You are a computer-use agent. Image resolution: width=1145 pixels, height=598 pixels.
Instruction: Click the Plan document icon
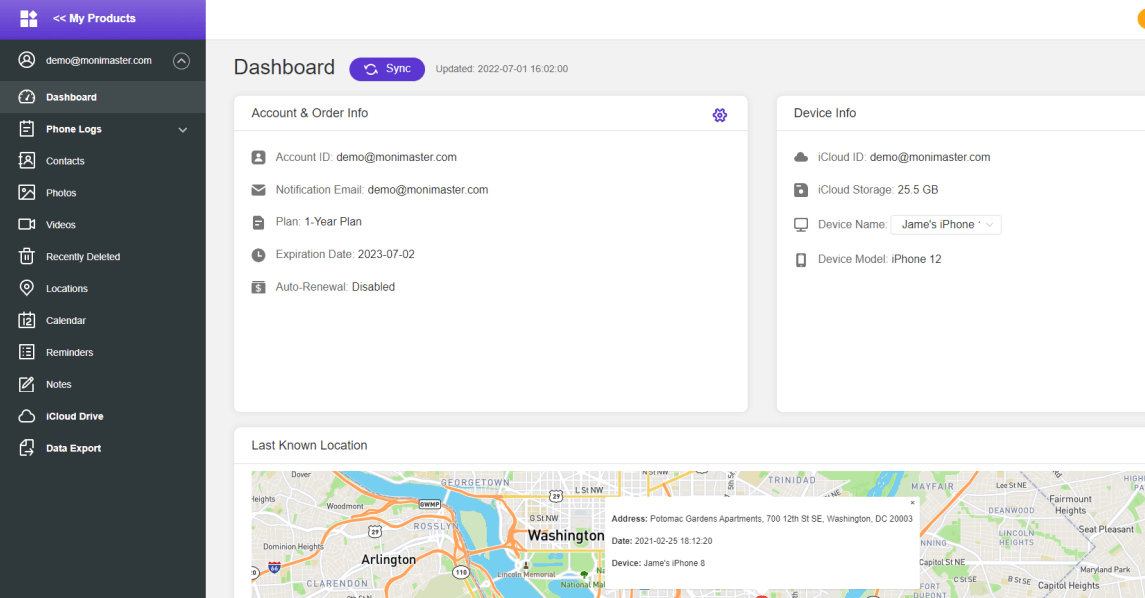[x=259, y=222]
